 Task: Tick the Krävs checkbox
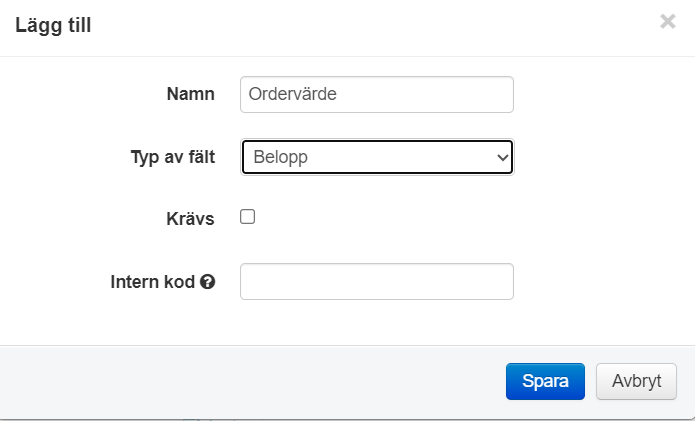[247, 217]
